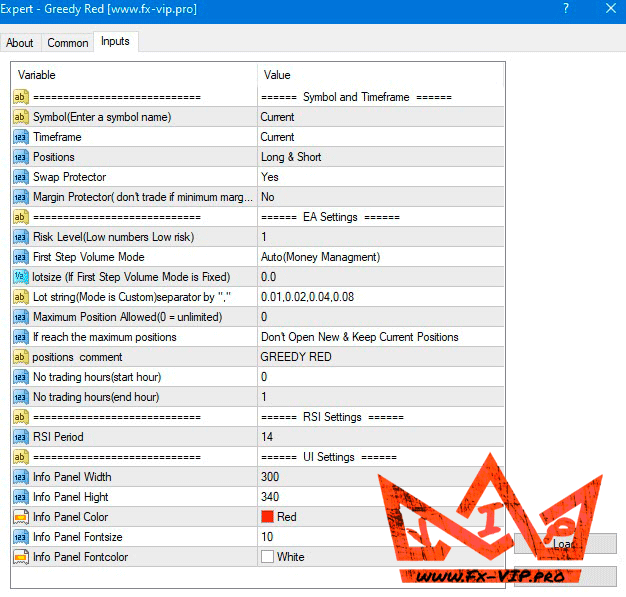The height and width of the screenshot is (597, 626).
Task: Open the Timeframe Current value dropdown
Action: point(380,137)
